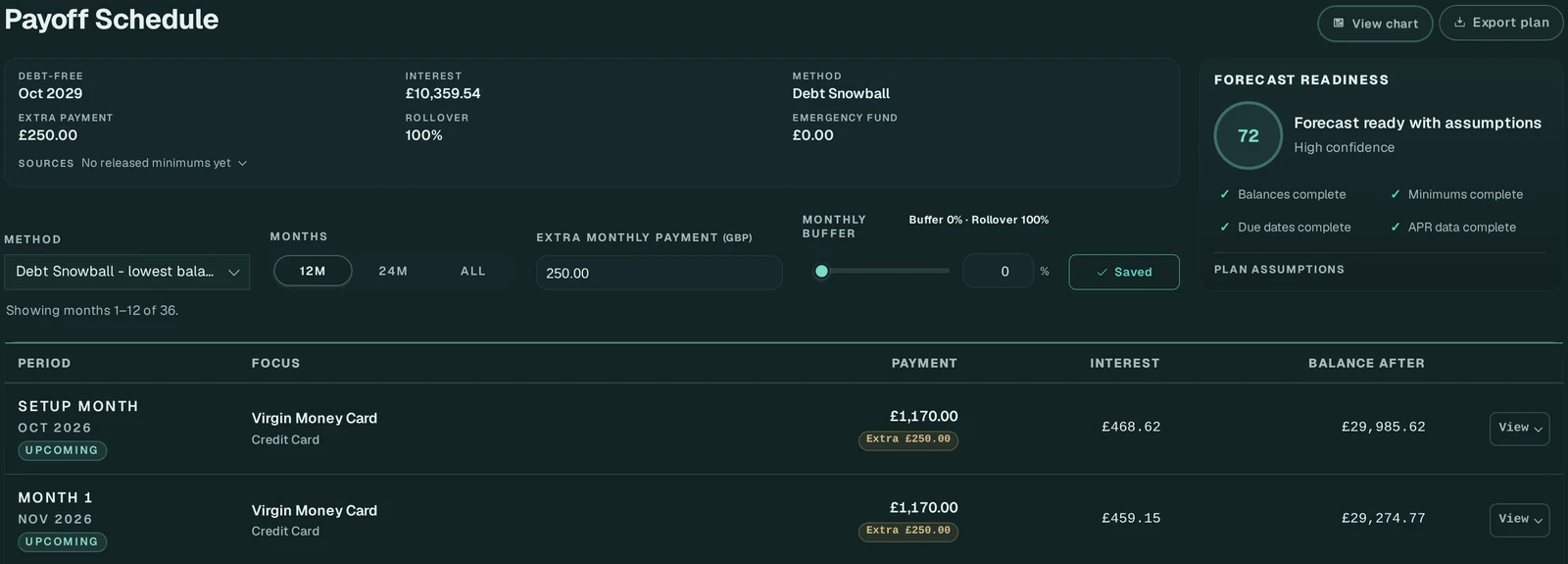1568x564 pixels.
Task: Click Buffer 0% · Rollover 100% label
Action: (x=978, y=220)
